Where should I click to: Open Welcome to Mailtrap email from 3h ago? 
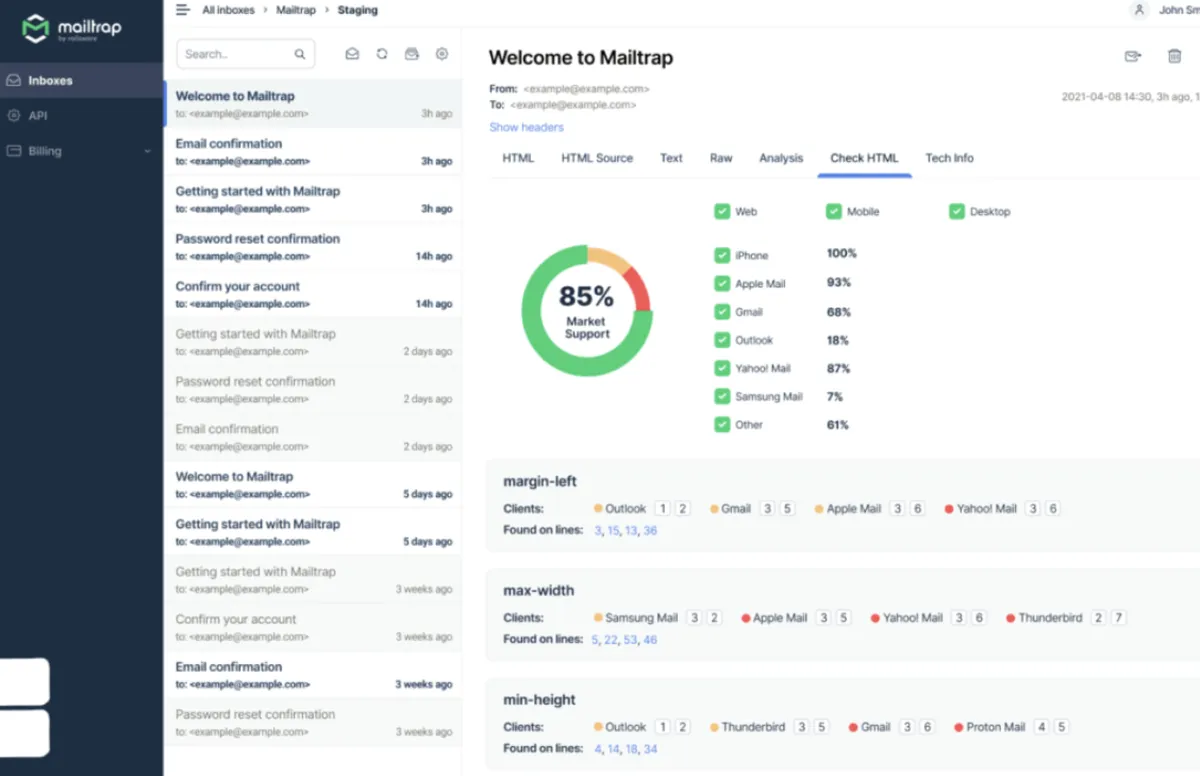[313, 103]
